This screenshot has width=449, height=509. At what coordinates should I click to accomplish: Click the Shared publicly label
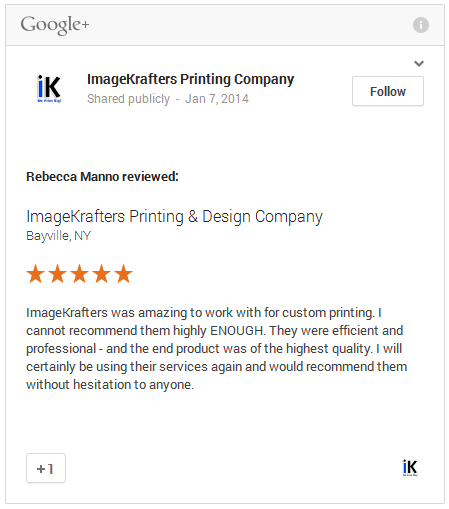(x=128, y=99)
